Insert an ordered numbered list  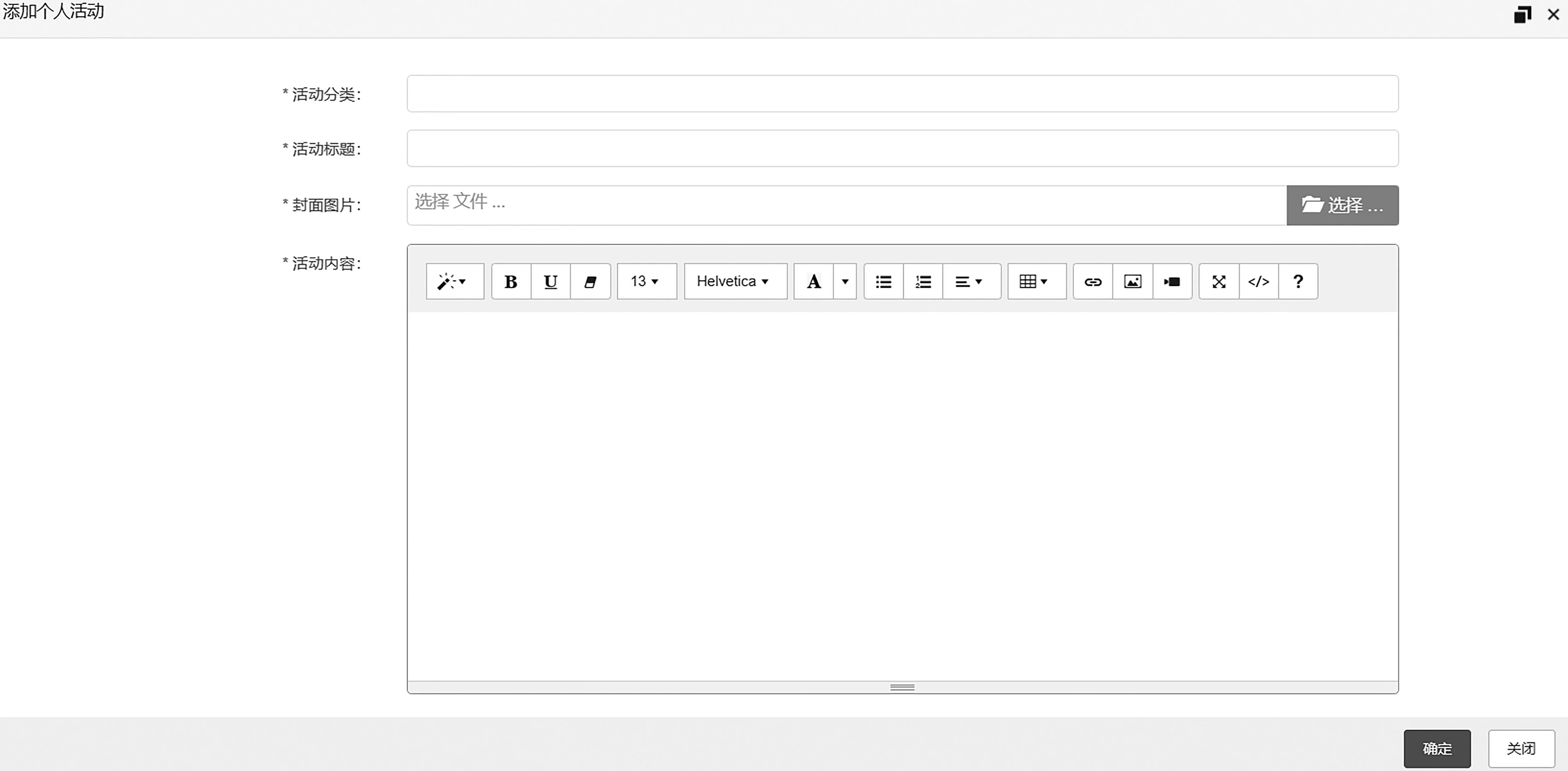pos(923,281)
